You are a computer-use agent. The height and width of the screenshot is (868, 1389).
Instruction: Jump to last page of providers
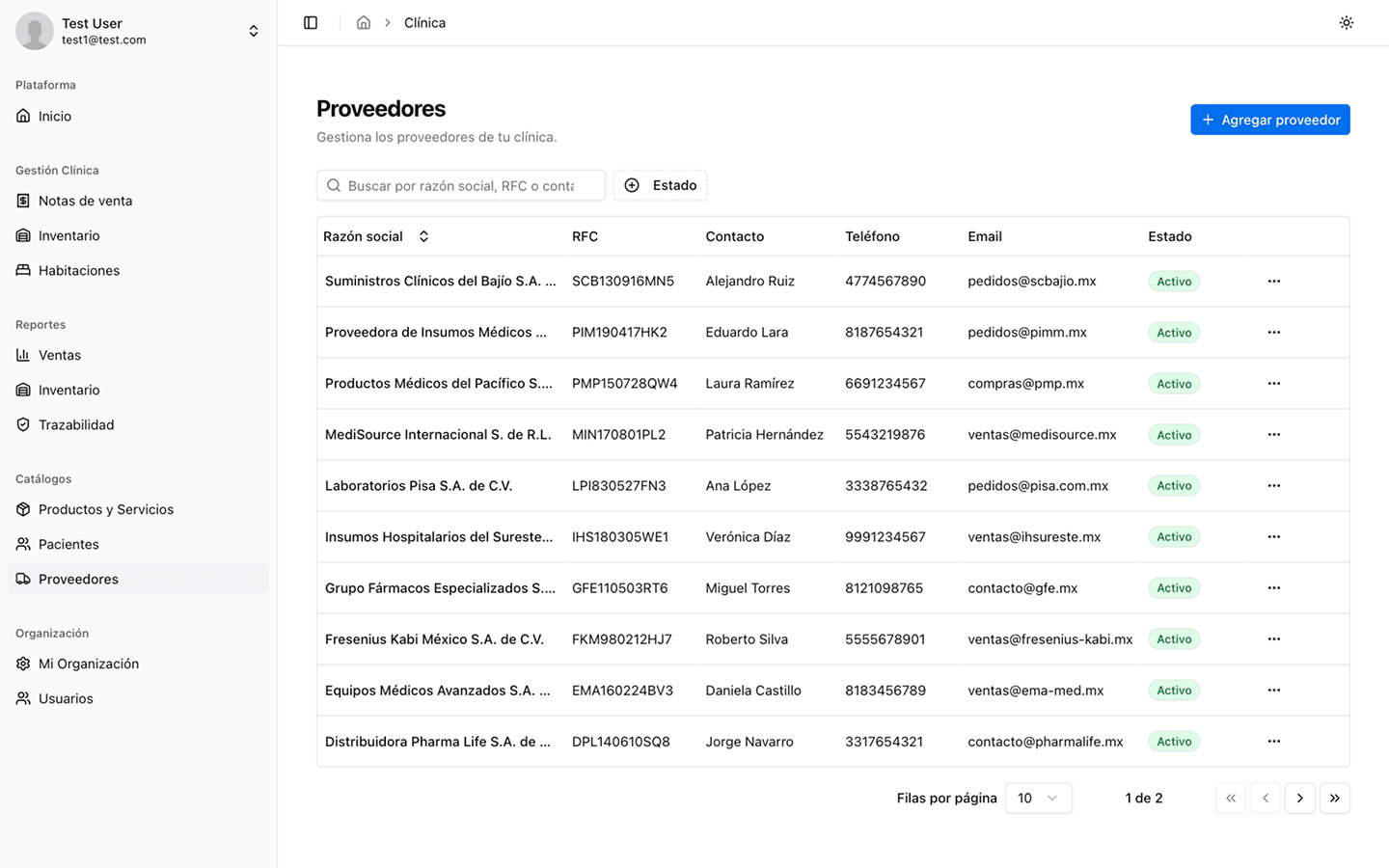point(1334,798)
